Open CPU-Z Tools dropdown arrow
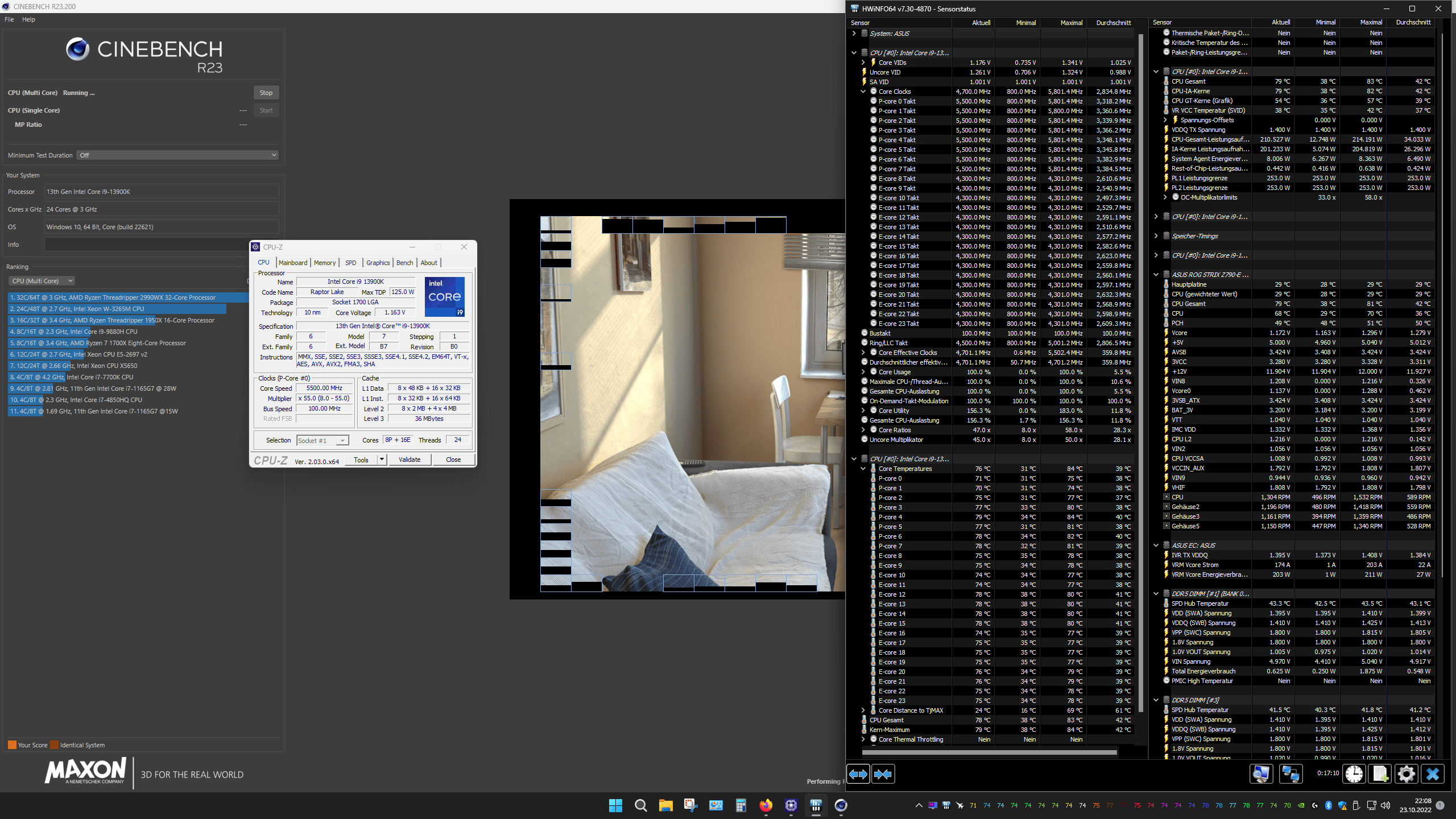The width and height of the screenshot is (1456, 819). [382, 460]
